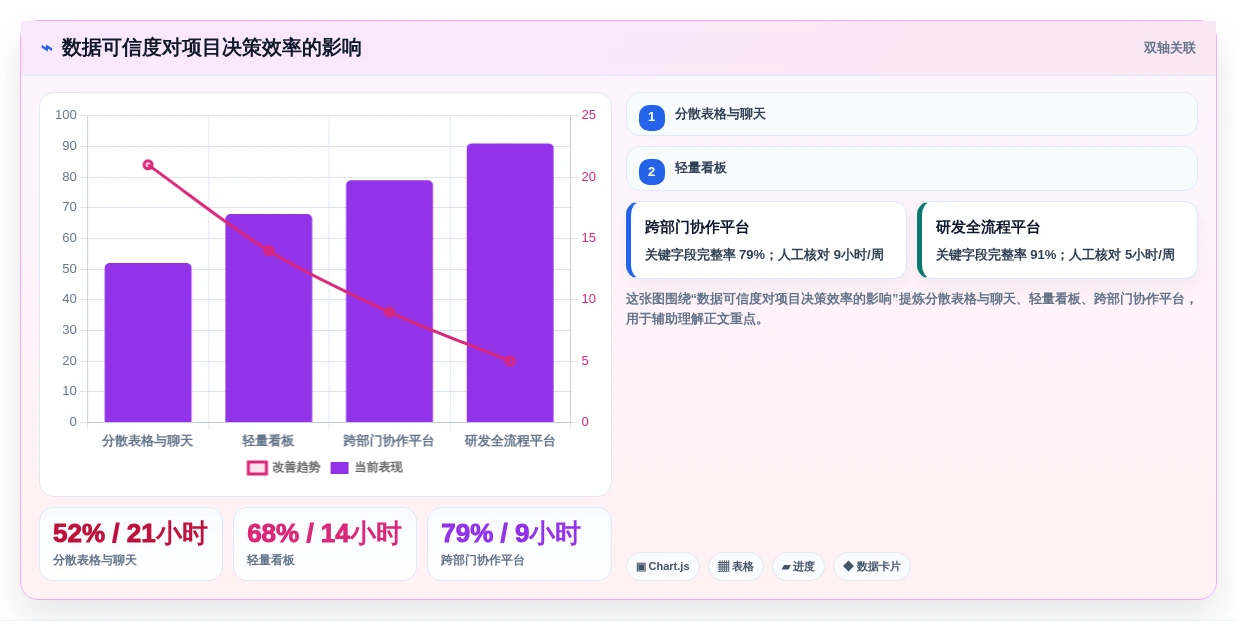The width and height of the screenshot is (1237, 621).
Task: Click trend line point above 分散表格与聊天
Action: coord(148,165)
